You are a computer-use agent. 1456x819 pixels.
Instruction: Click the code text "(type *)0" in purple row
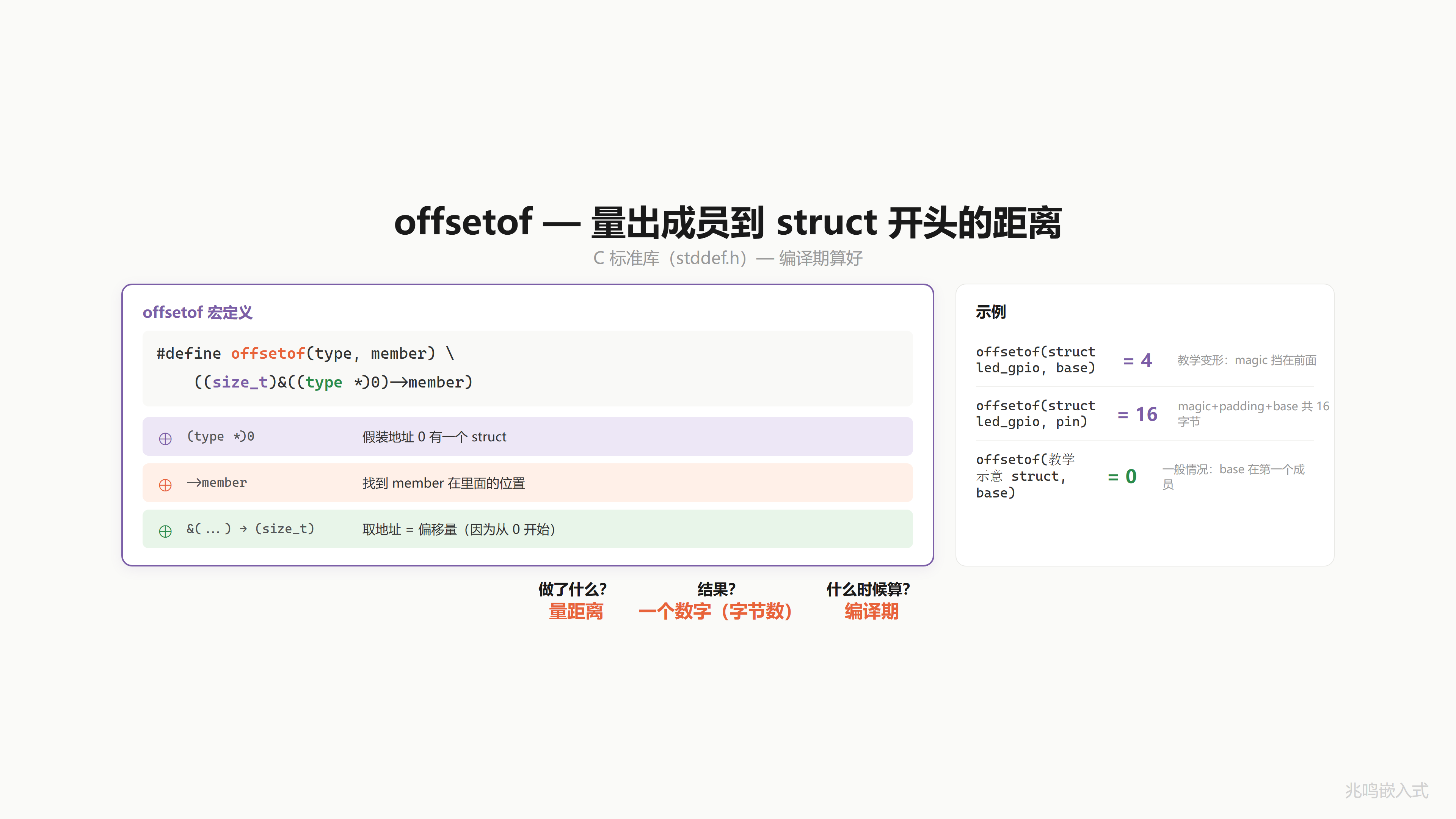coord(220,436)
